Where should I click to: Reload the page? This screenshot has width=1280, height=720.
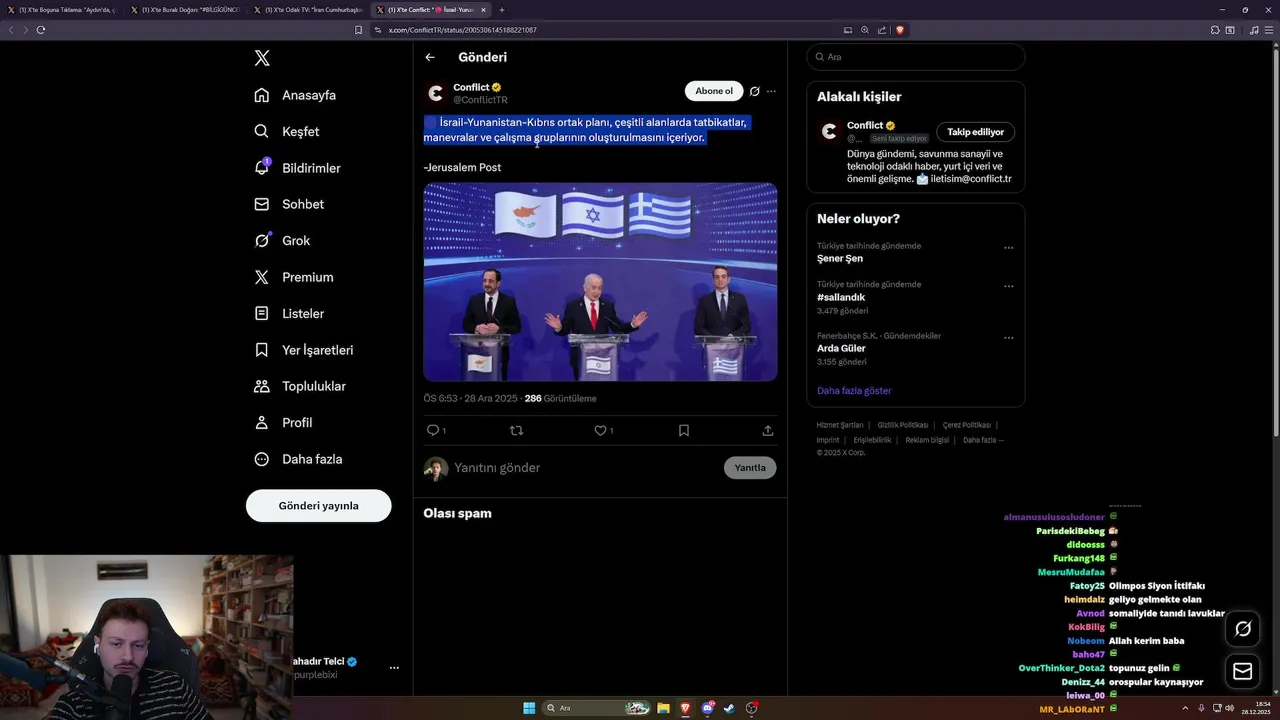click(x=41, y=30)
